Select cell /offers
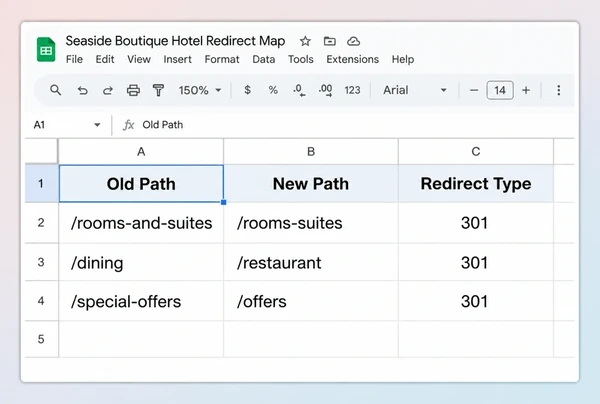The image size is (600, 404). [311, 301]
